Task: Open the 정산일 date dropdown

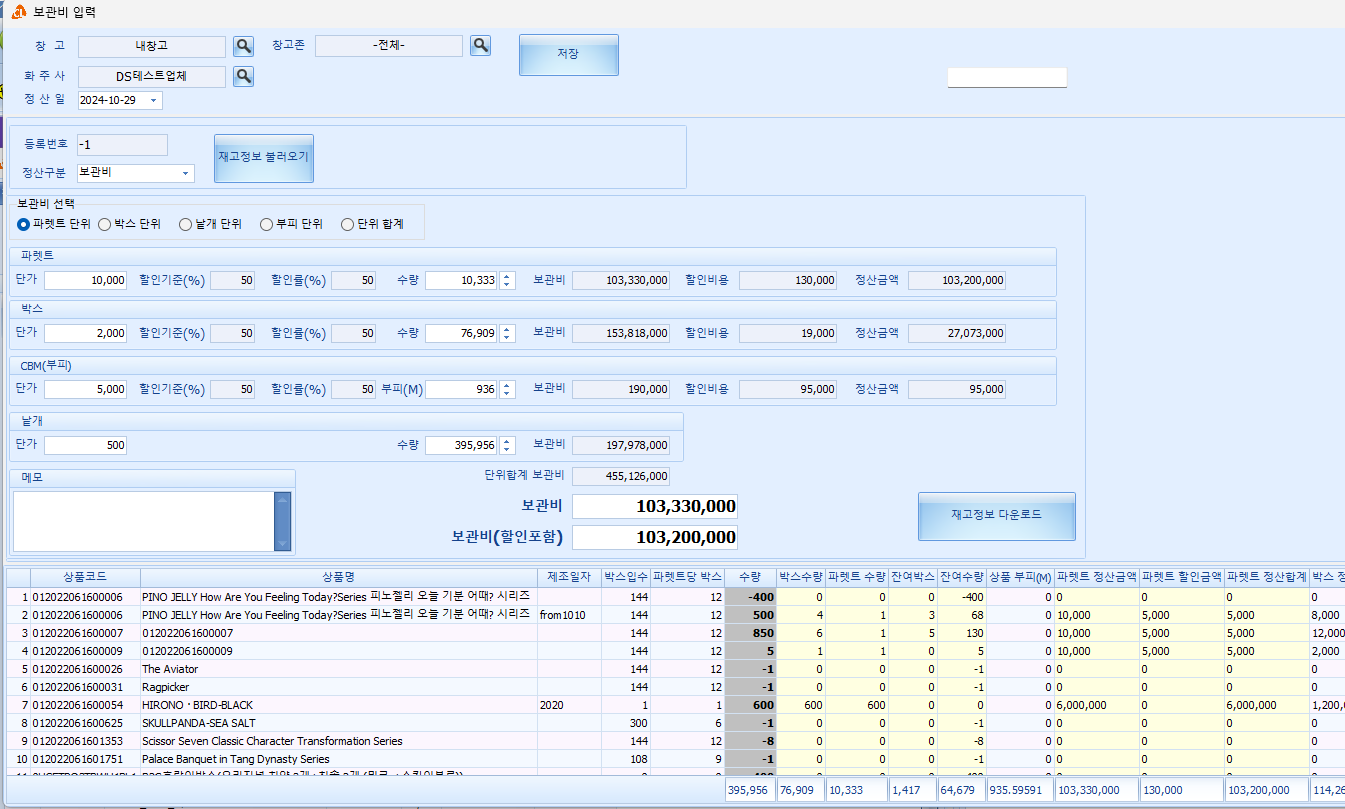Action: pos(153,100)
